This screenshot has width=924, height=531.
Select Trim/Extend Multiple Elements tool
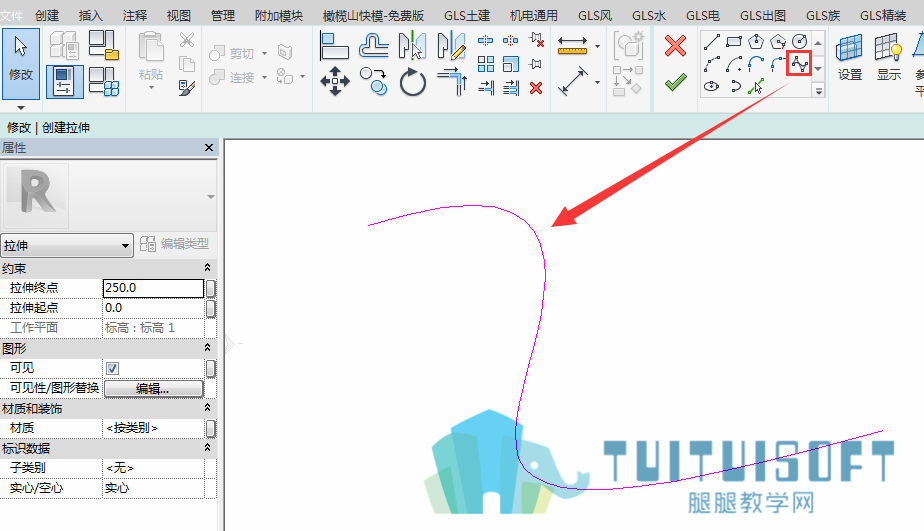click(511, 88)
